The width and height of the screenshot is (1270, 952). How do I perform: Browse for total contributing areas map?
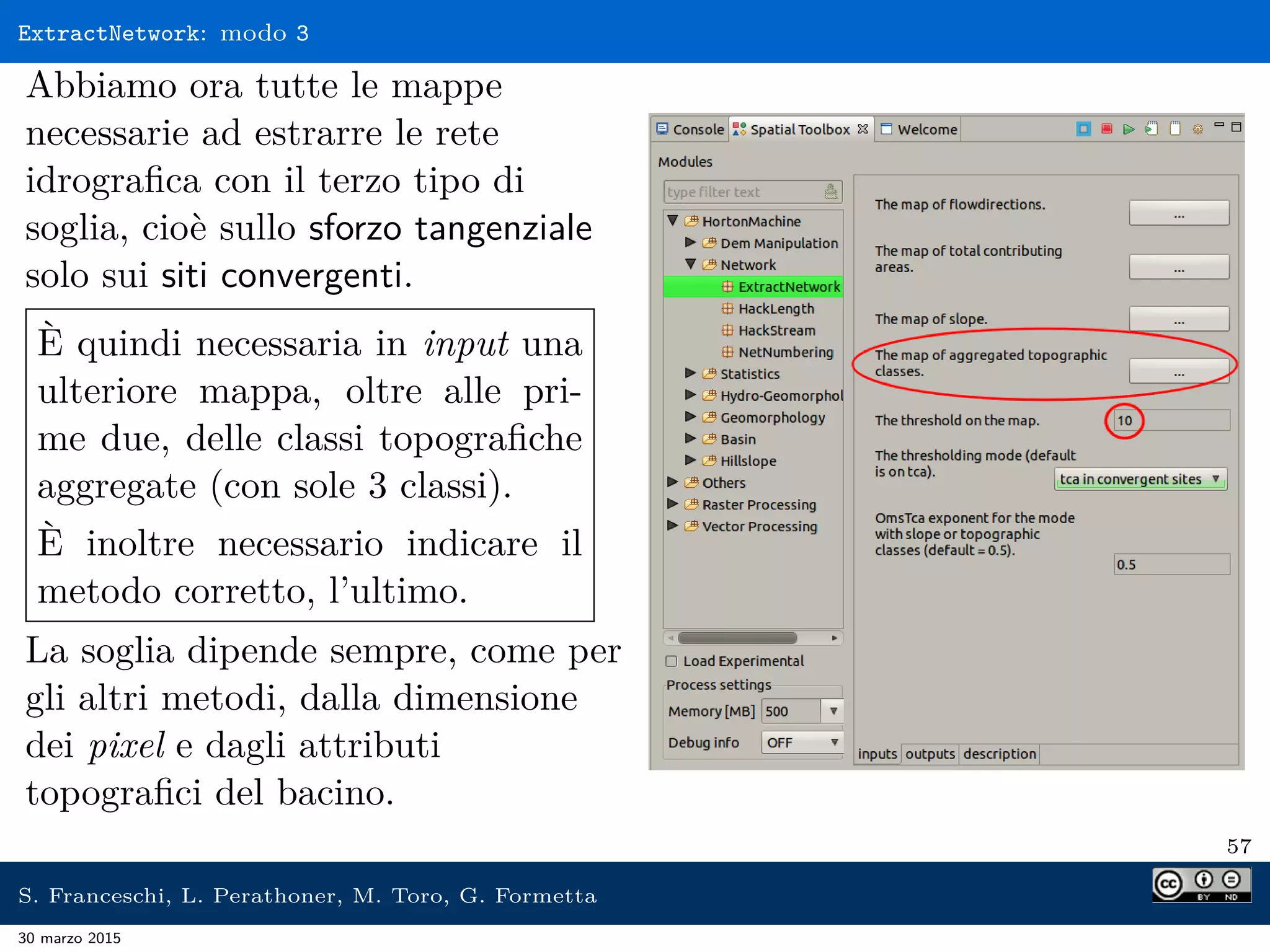(x=1179, y=267)
